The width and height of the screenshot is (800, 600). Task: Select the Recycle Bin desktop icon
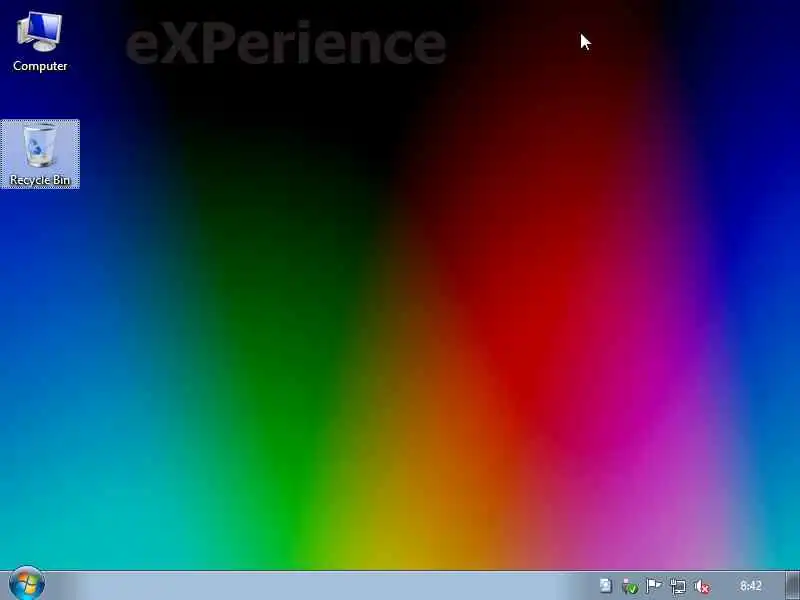[40, 154]
